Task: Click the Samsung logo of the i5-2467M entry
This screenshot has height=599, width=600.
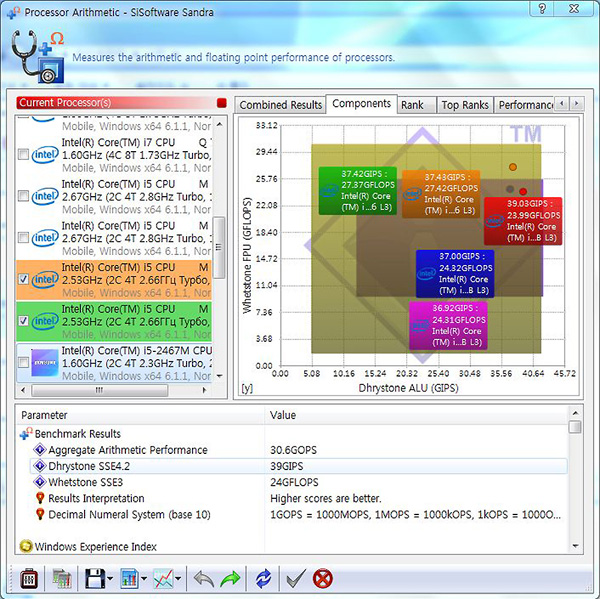Action: pos(45,362)
